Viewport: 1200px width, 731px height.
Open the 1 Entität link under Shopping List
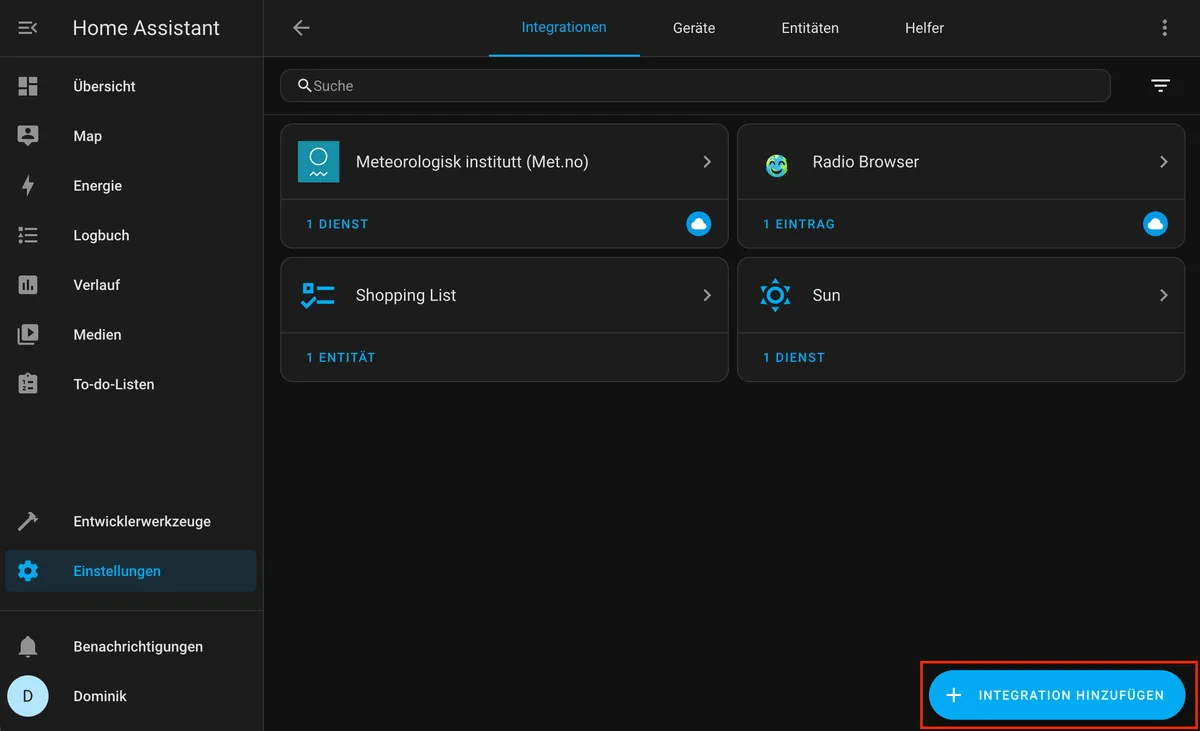click(341, 357)
